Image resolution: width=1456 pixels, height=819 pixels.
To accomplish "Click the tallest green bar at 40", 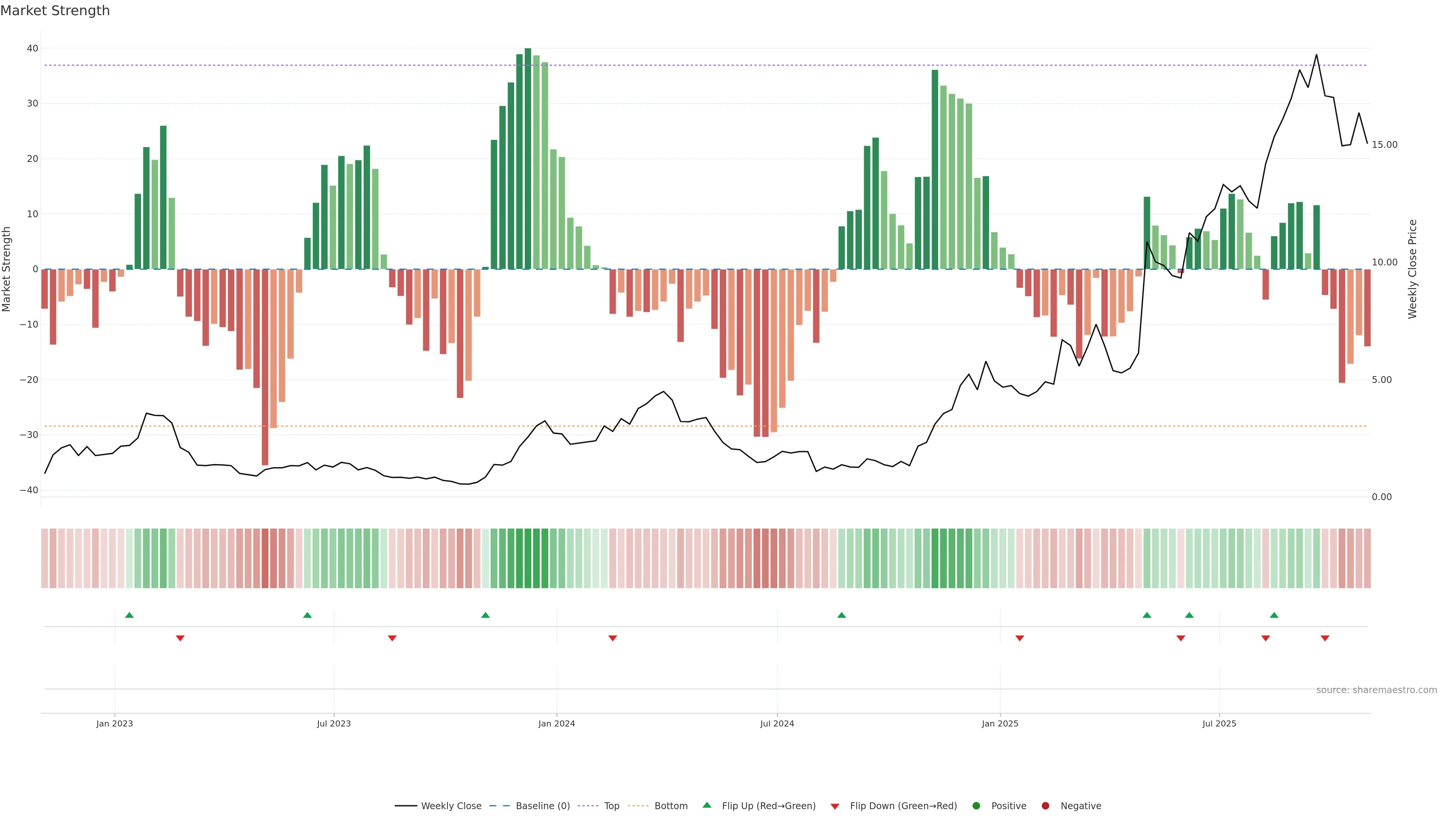I will click(x=528, y=158).
